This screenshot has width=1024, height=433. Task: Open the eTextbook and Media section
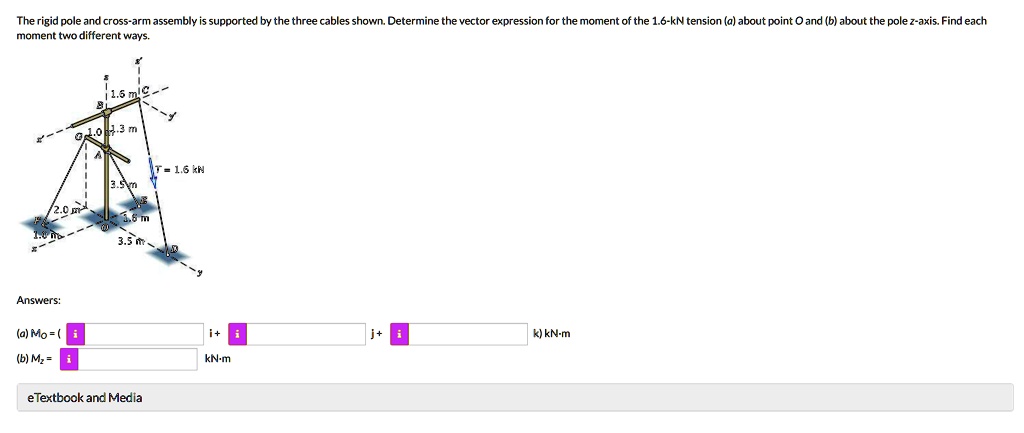point(84,398)
